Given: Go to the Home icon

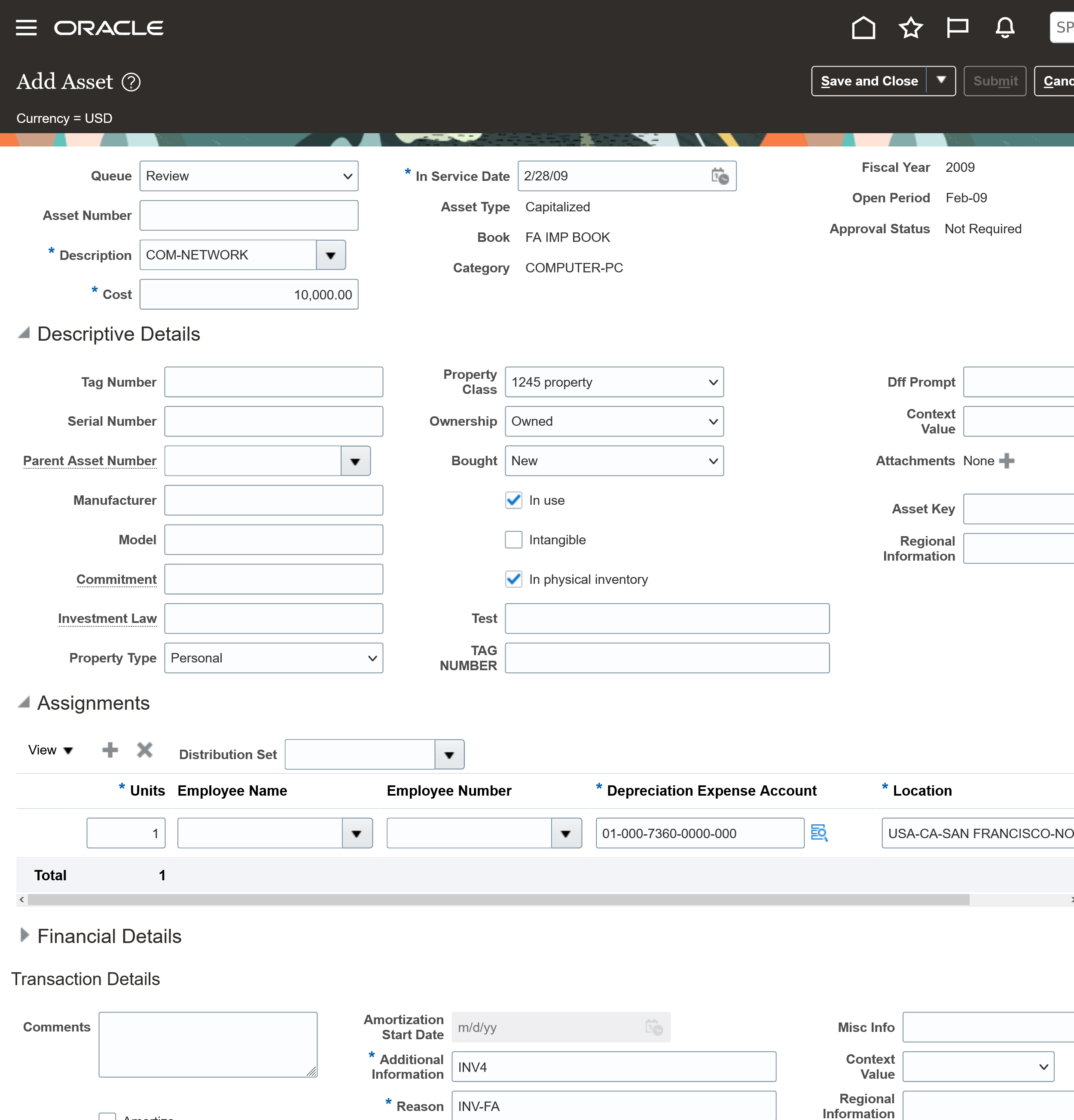Looking at the screenshot, I should [863, 27].
